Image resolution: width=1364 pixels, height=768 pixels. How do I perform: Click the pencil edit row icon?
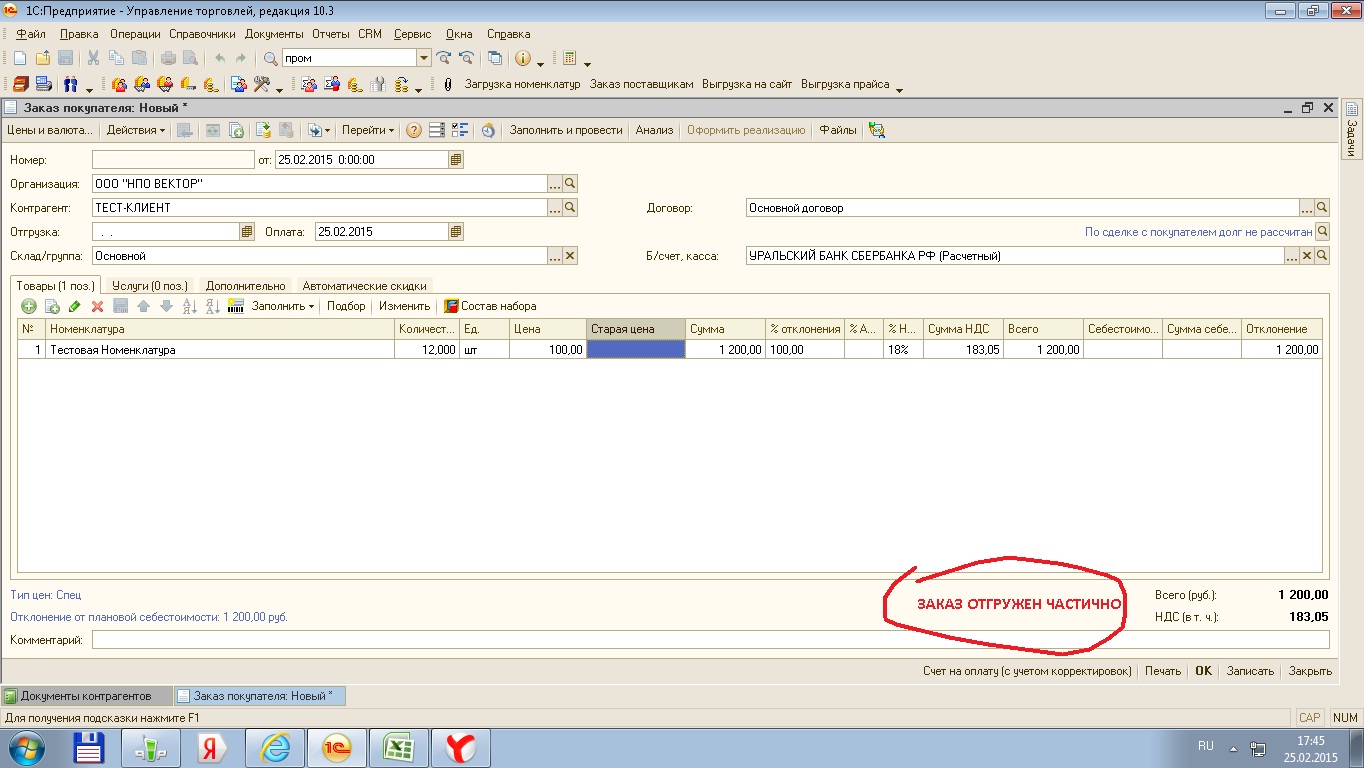tap(75, 306)
